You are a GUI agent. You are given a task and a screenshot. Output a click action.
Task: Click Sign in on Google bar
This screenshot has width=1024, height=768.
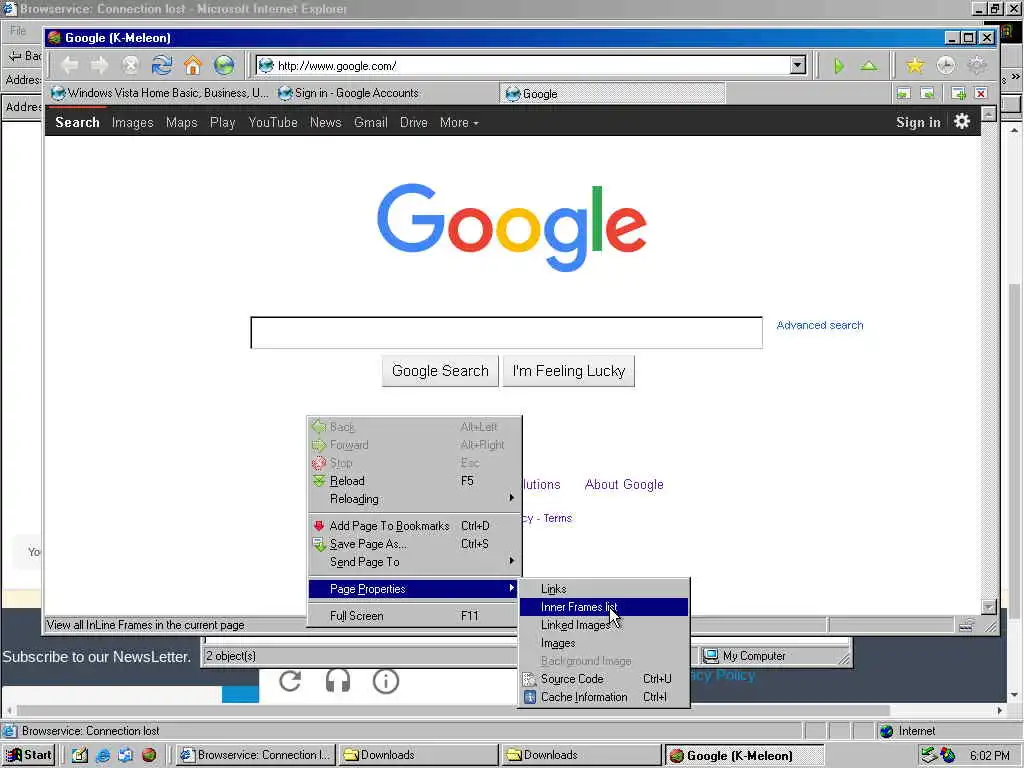pyautogui.click(x=918, y=122)
